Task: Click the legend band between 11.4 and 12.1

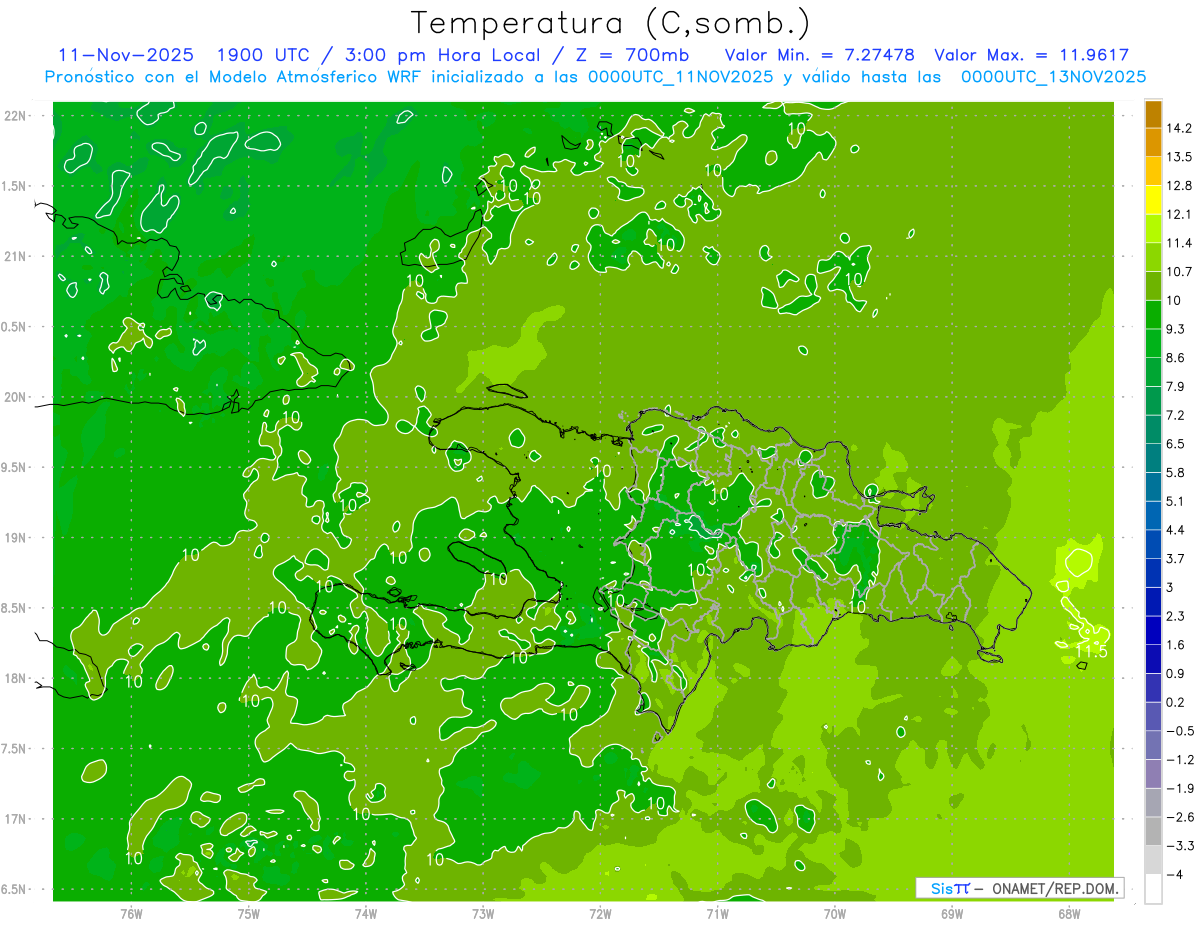Action: (x=1153, y=228)
